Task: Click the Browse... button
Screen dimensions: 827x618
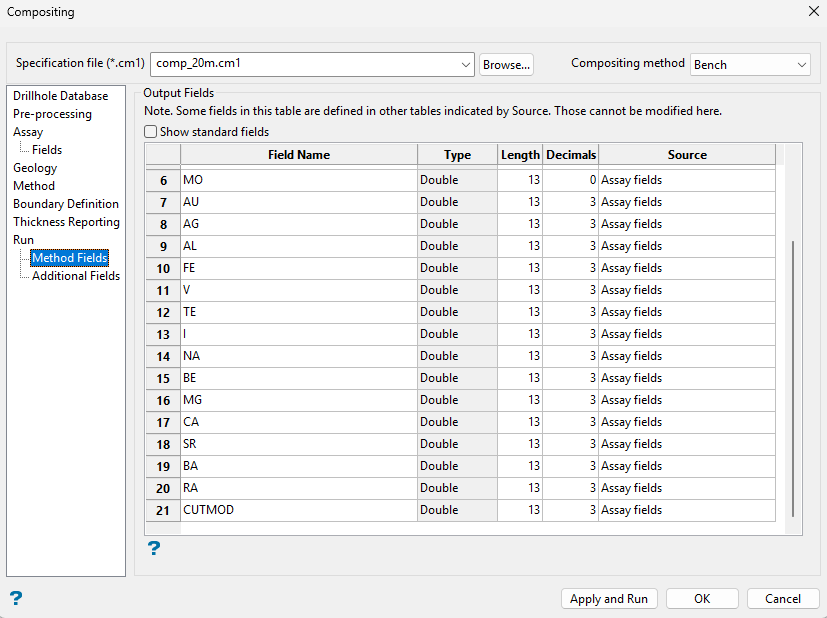Action: tap(506, 64)
